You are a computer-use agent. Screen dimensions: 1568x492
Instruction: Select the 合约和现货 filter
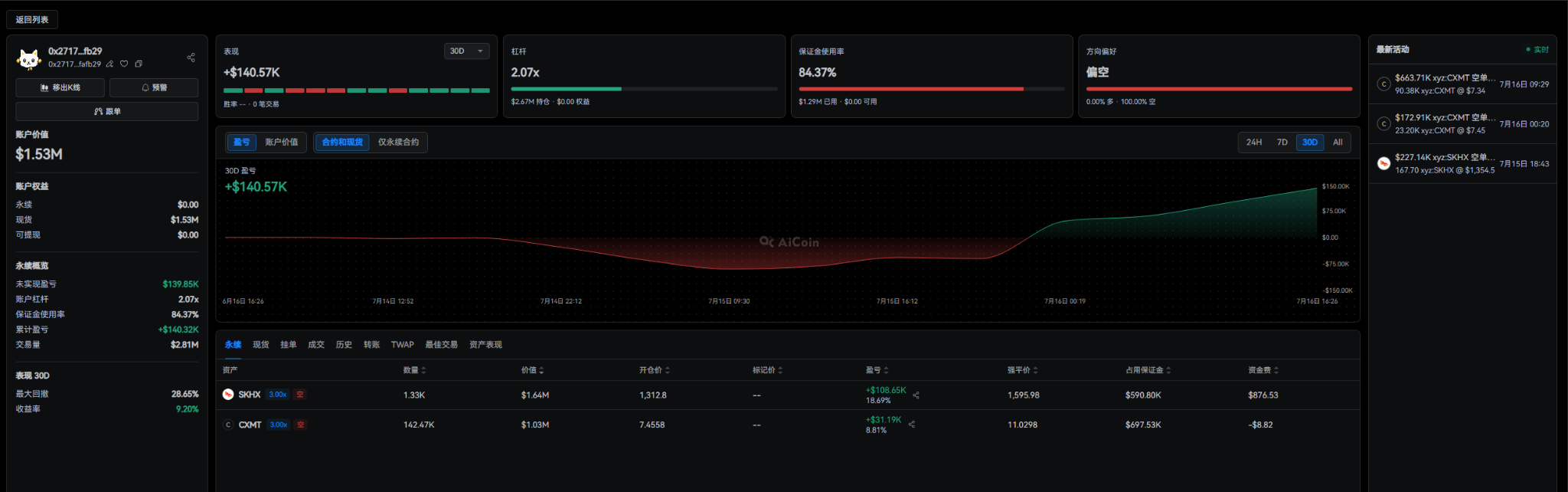(x=342, y=143)
